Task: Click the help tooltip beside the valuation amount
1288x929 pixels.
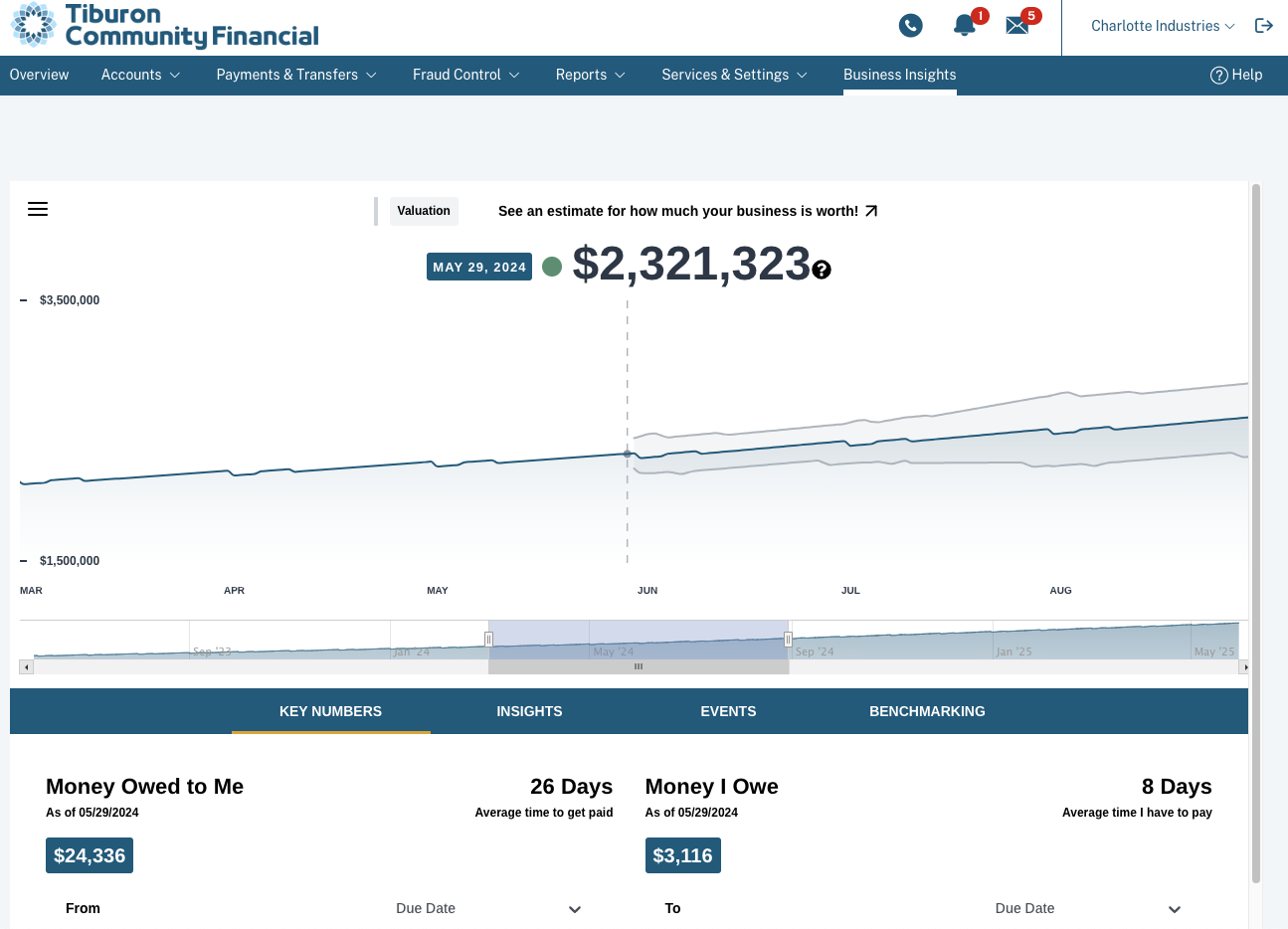Action: point(821,269)
